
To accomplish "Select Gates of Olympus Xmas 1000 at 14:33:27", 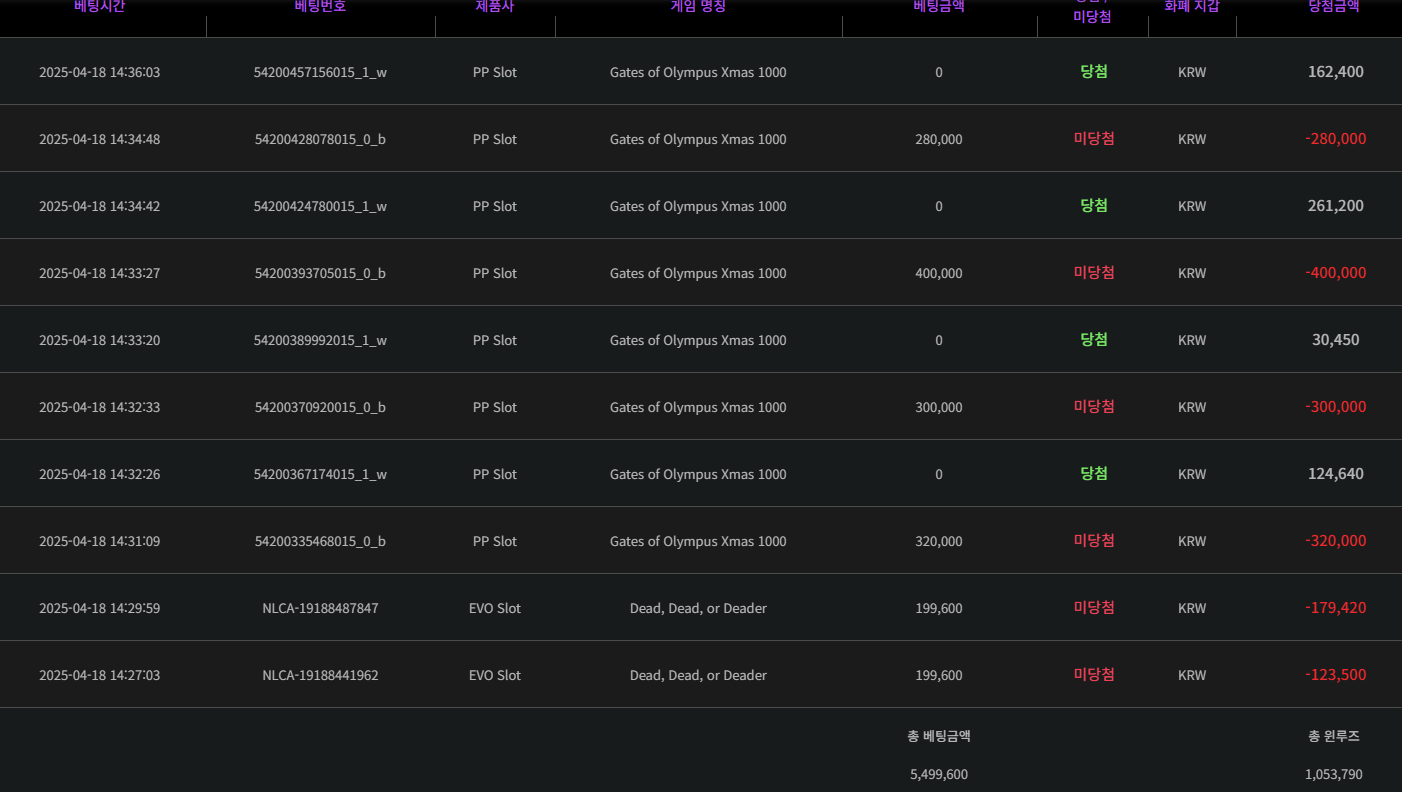I will pyautogui.click(x=698, y=273).
